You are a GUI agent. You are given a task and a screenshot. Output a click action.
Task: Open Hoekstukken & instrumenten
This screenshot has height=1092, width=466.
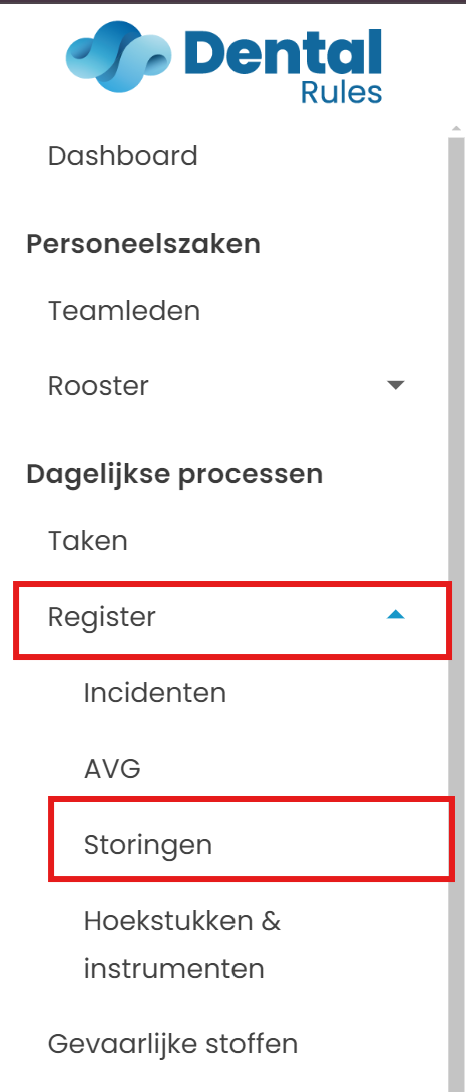[x=182, y=944]
